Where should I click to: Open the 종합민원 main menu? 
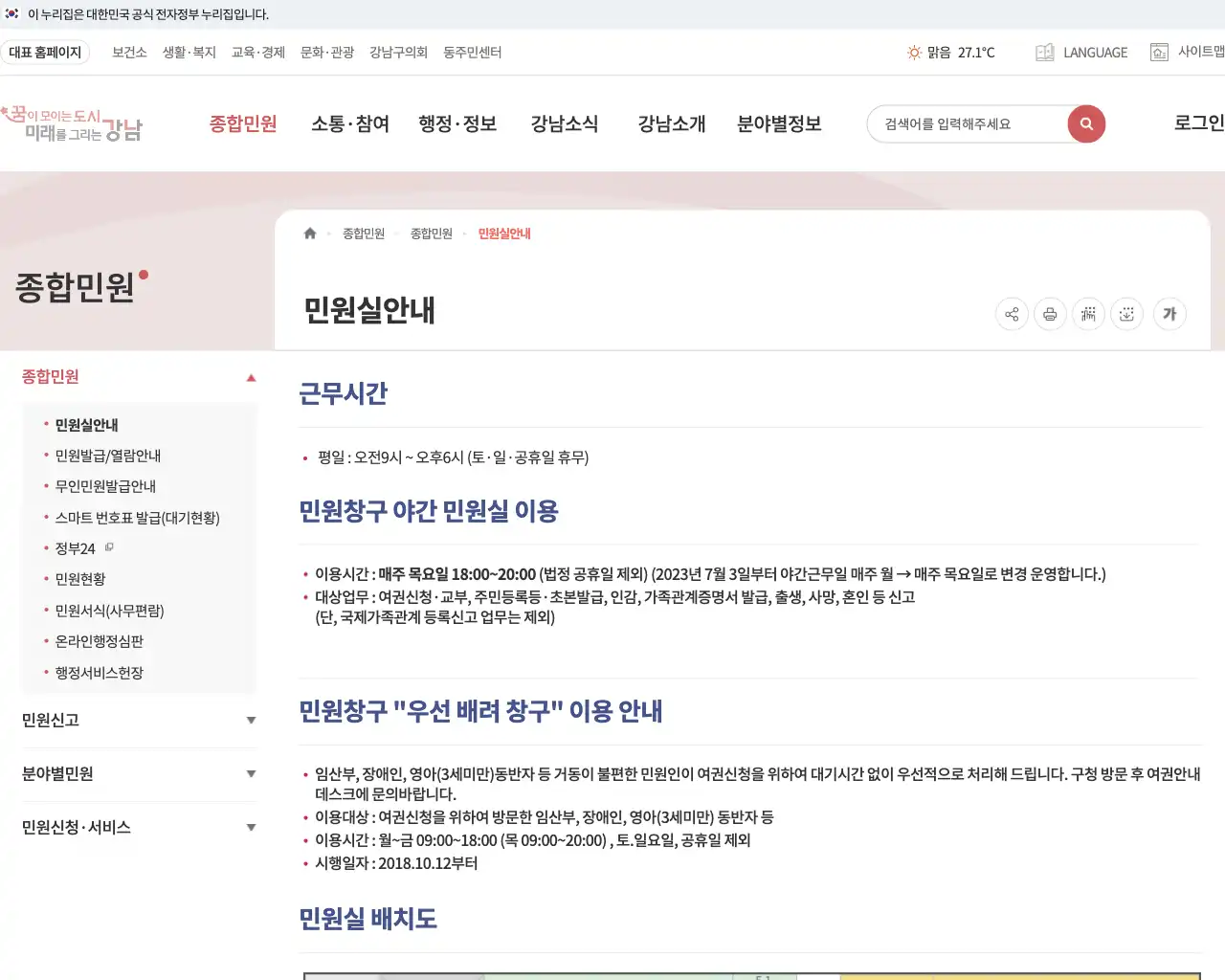(x=243, y=123)
